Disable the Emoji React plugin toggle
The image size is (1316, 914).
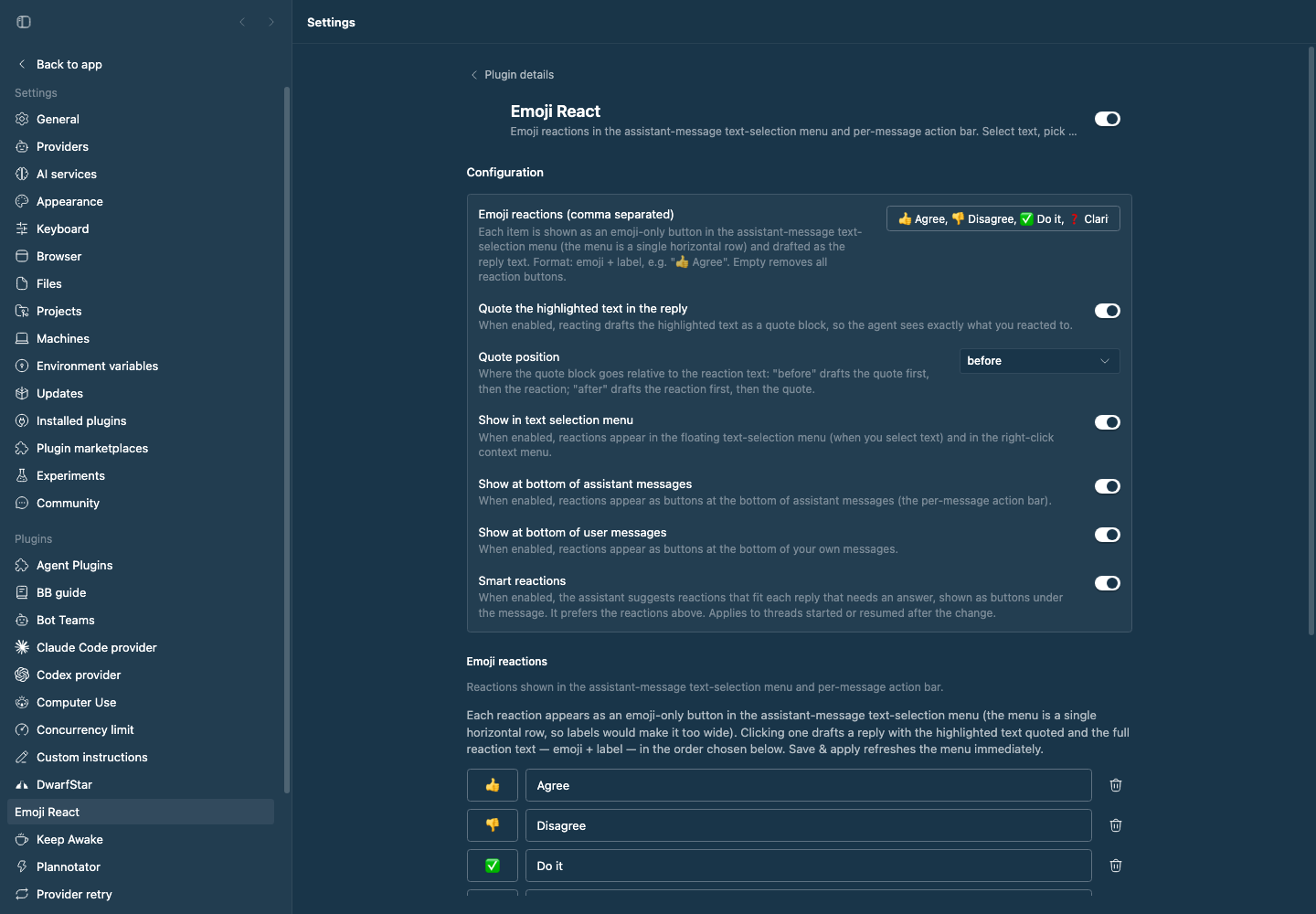click(x=1108, y=119)
